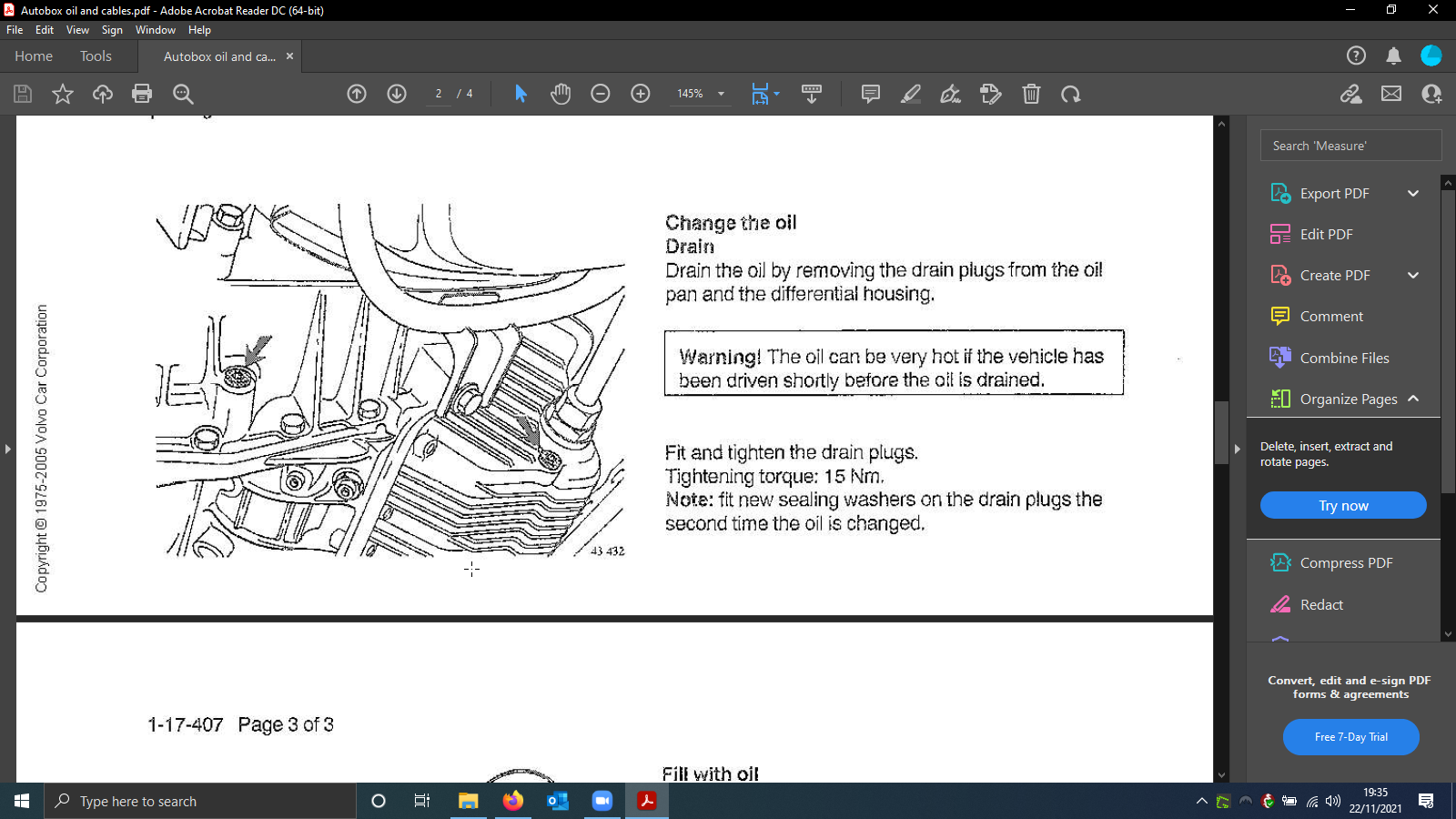Image resolution: width=1456 pixels, height=819 pixels.
Task: Open the Redact tool
Action: tap(1307, 604)
